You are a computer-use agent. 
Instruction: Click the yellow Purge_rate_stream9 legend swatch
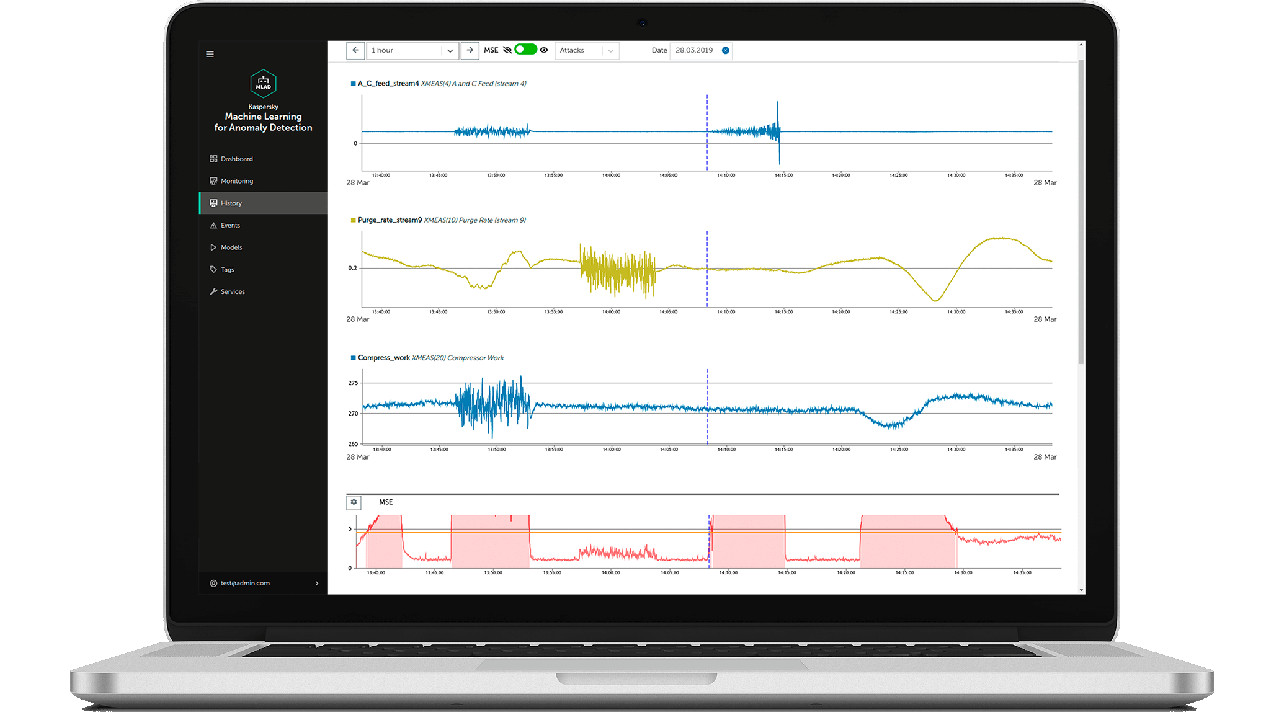click(x=353, y=219)
